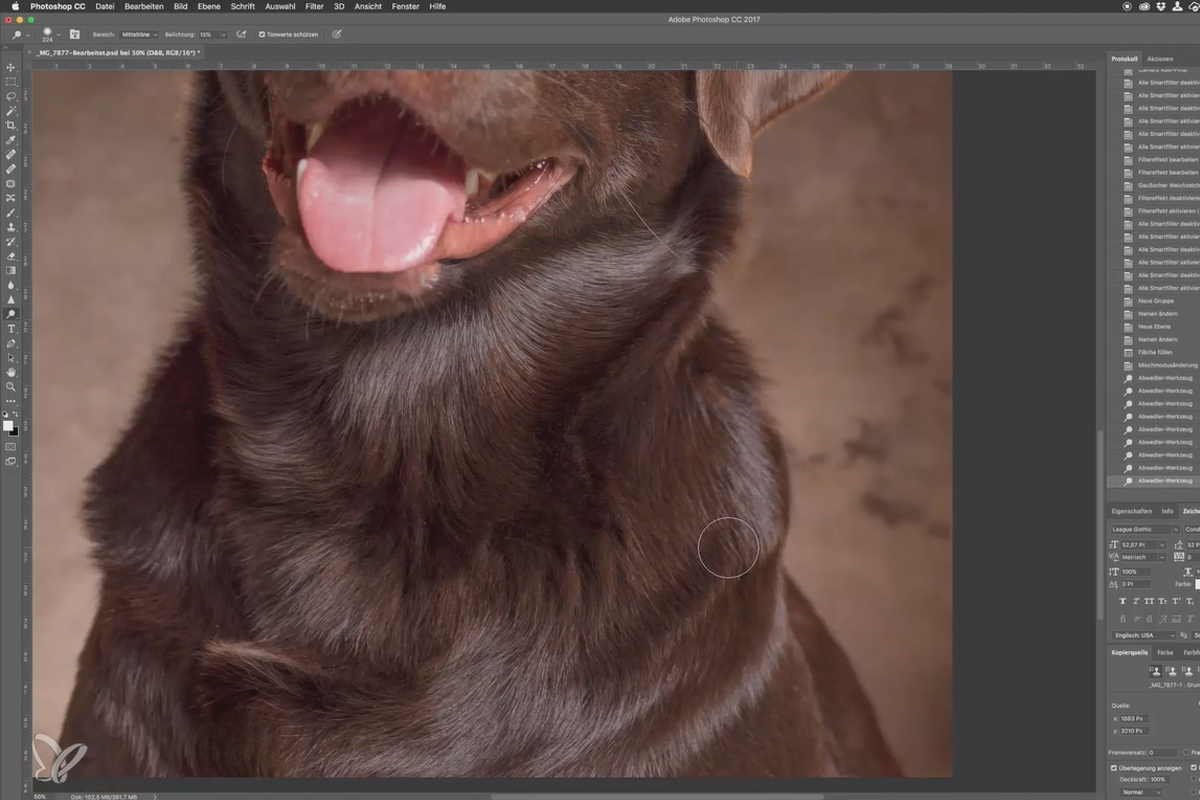
Task: Click the Belichtung percentage field
Action: (211, 34)
